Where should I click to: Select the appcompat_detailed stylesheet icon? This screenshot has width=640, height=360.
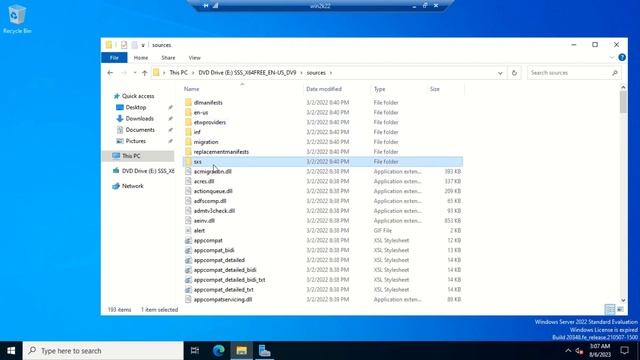click(188, 260)
